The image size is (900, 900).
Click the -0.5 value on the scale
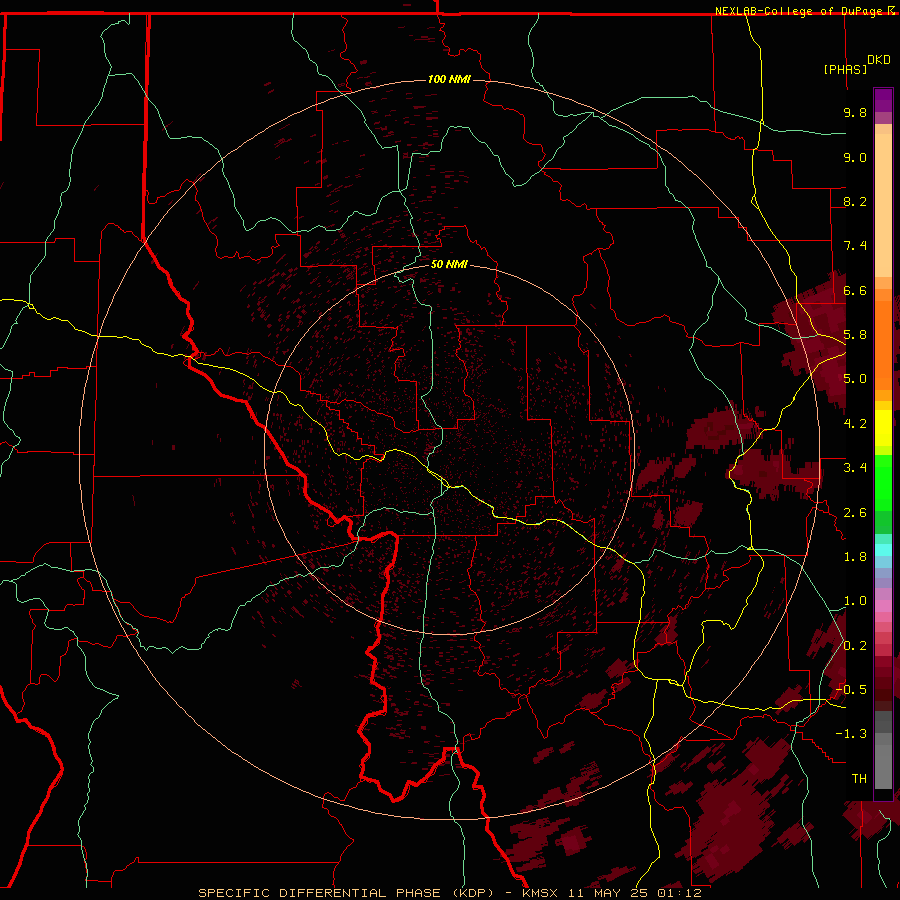point(852,690)
